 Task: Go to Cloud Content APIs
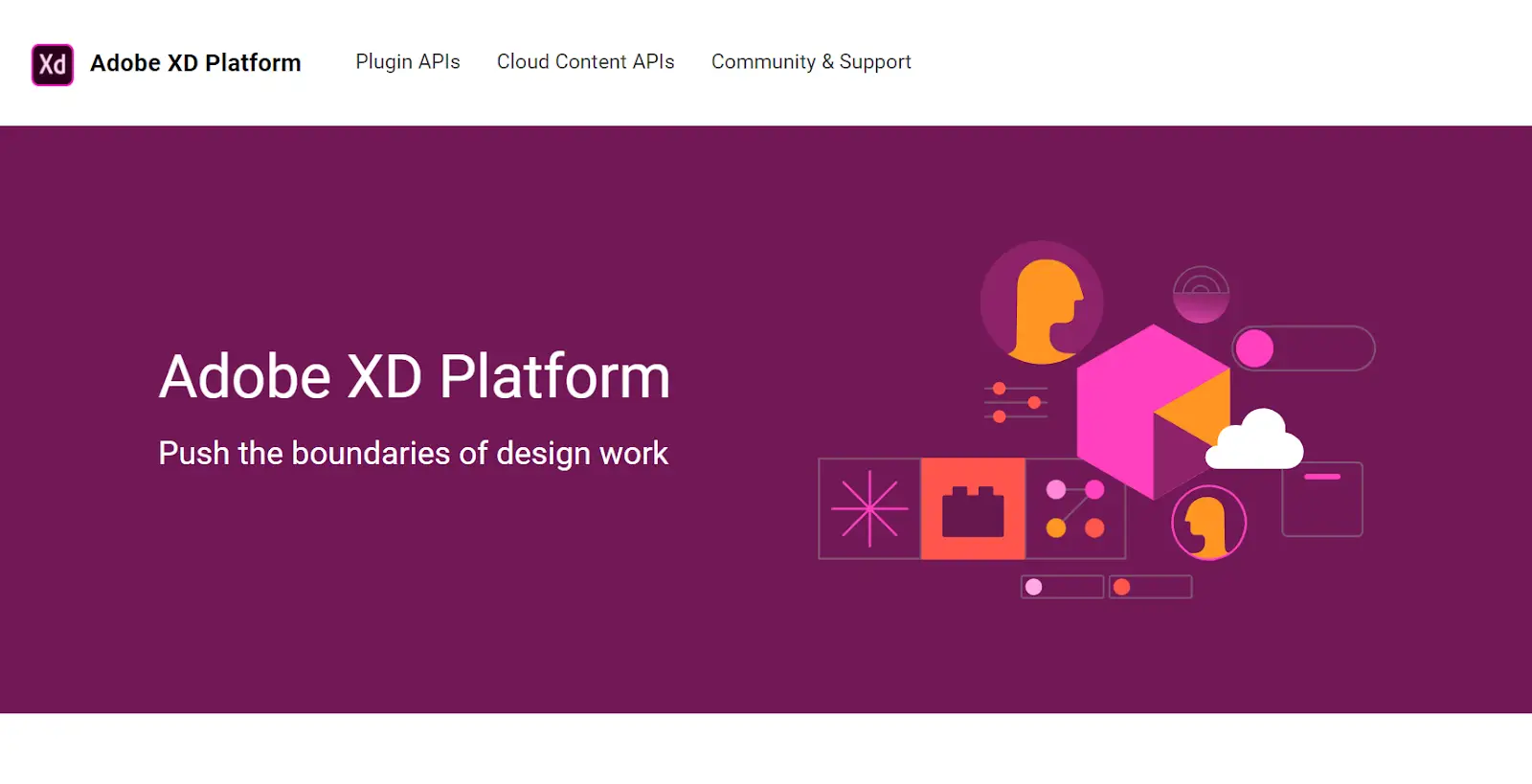[x=585, y=61]
